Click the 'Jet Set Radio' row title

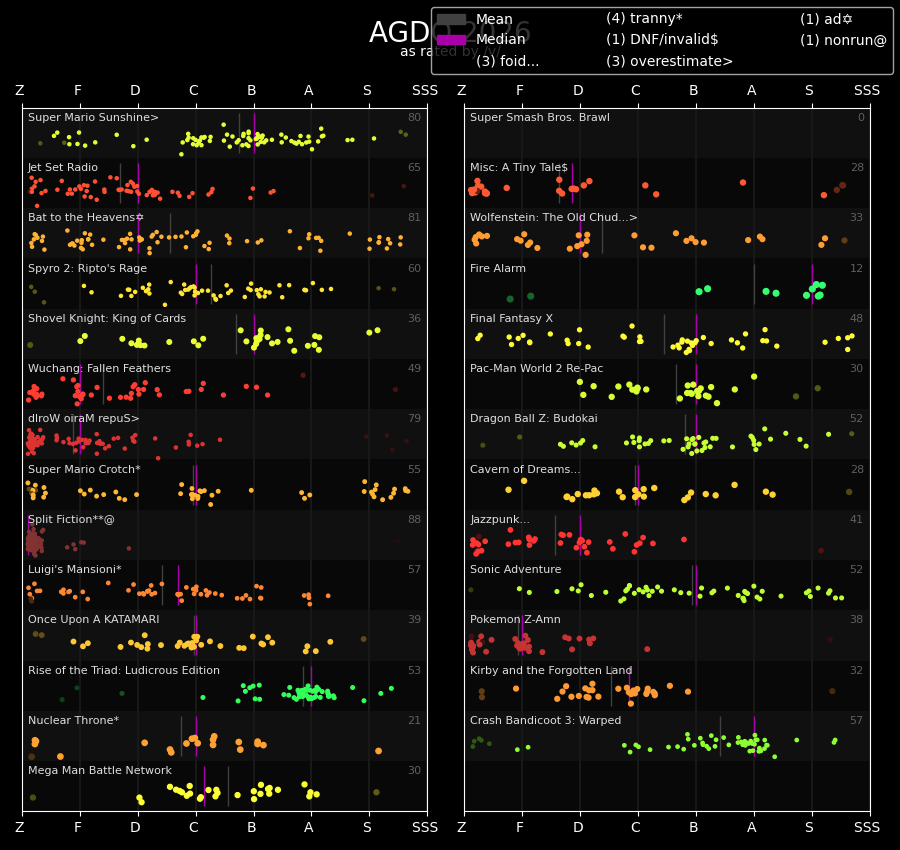pyautogui.click(x=63, y=167)
